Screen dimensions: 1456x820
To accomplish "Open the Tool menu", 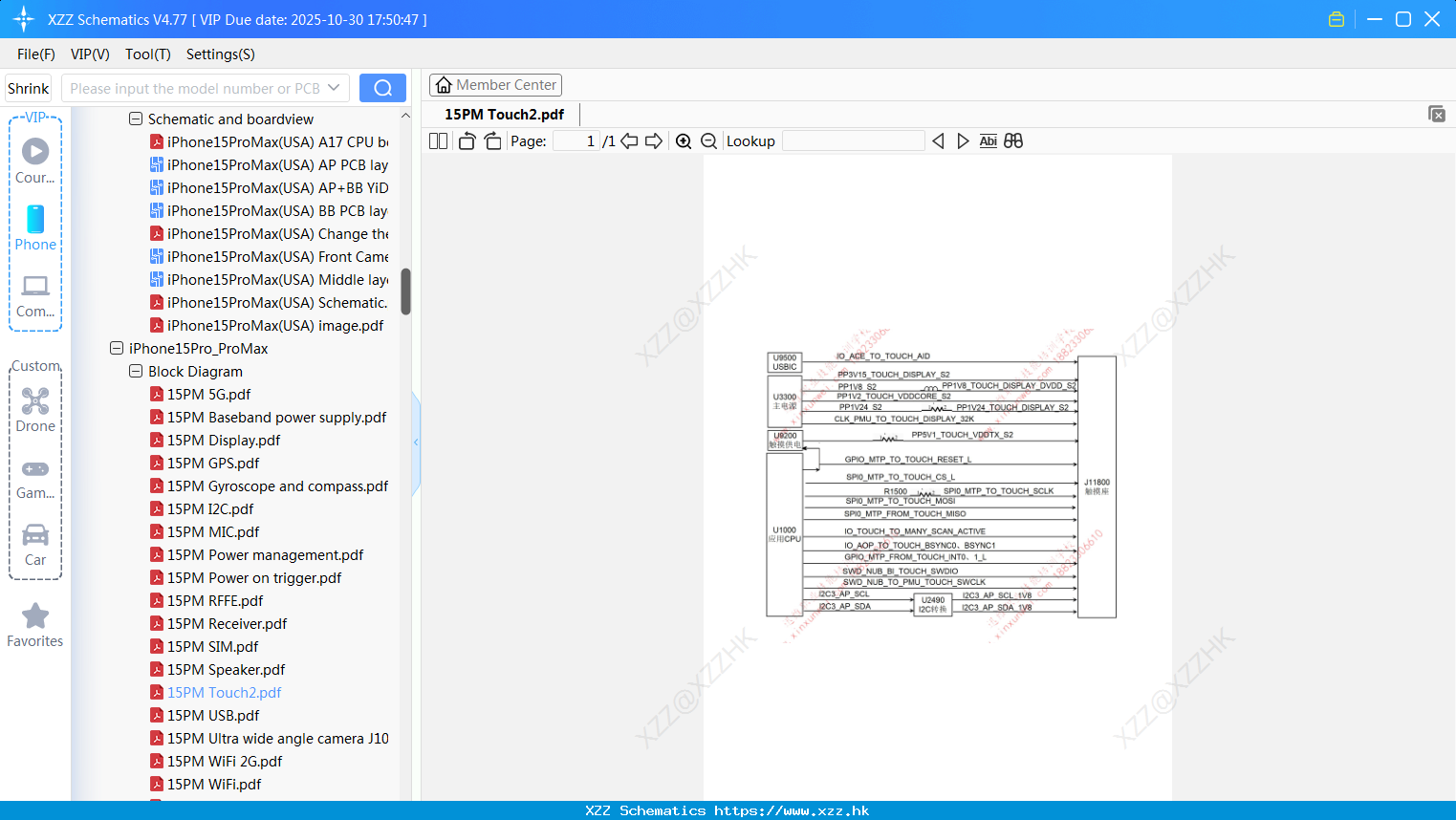I will click(148, 54).
